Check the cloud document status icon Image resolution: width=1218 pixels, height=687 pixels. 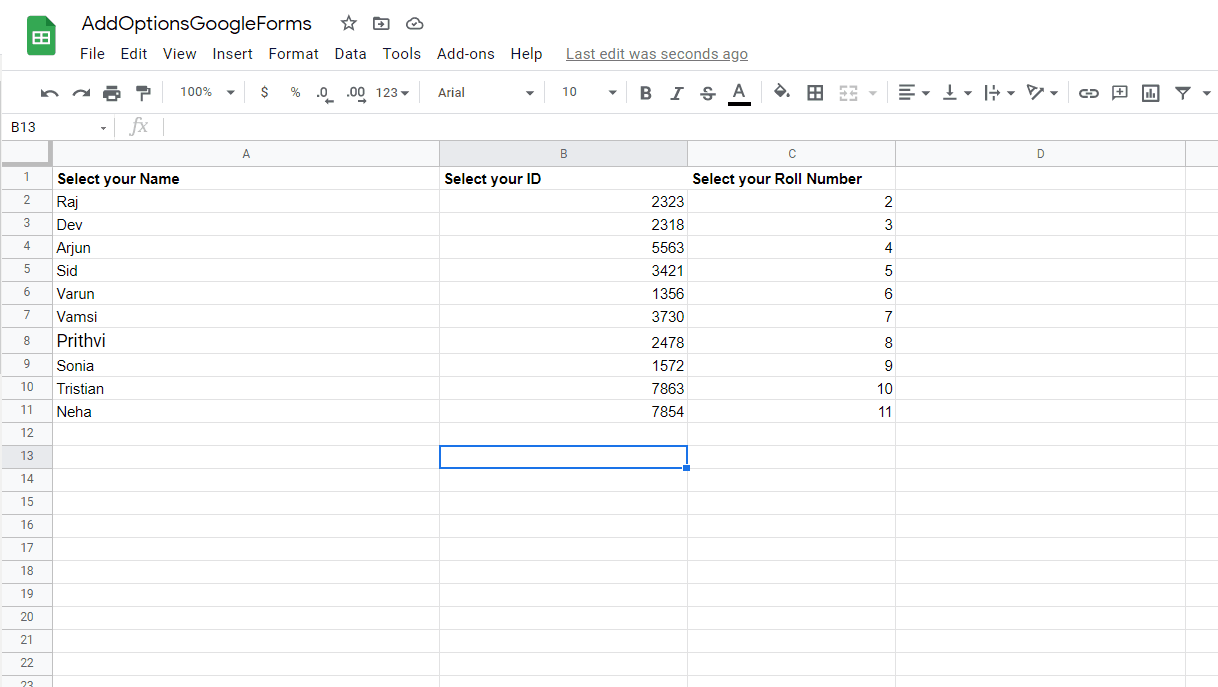[414, 23]
